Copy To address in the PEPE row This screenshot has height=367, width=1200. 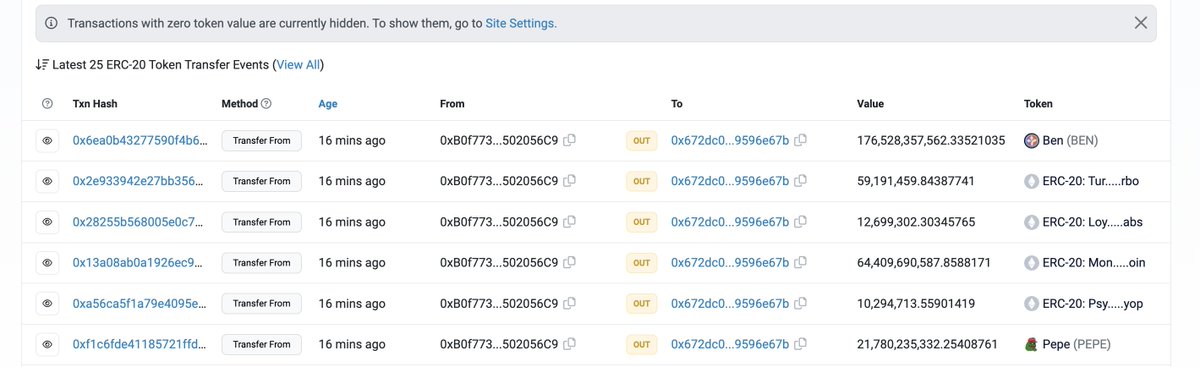pyautogui.click(x=801, y=344)
